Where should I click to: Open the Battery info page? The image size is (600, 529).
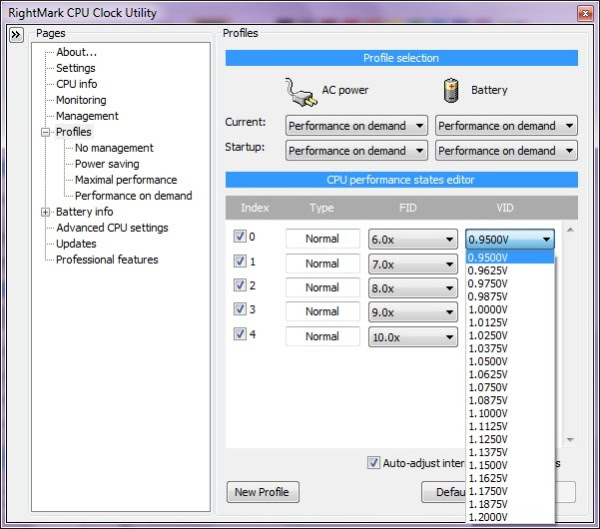pos(85,212)
